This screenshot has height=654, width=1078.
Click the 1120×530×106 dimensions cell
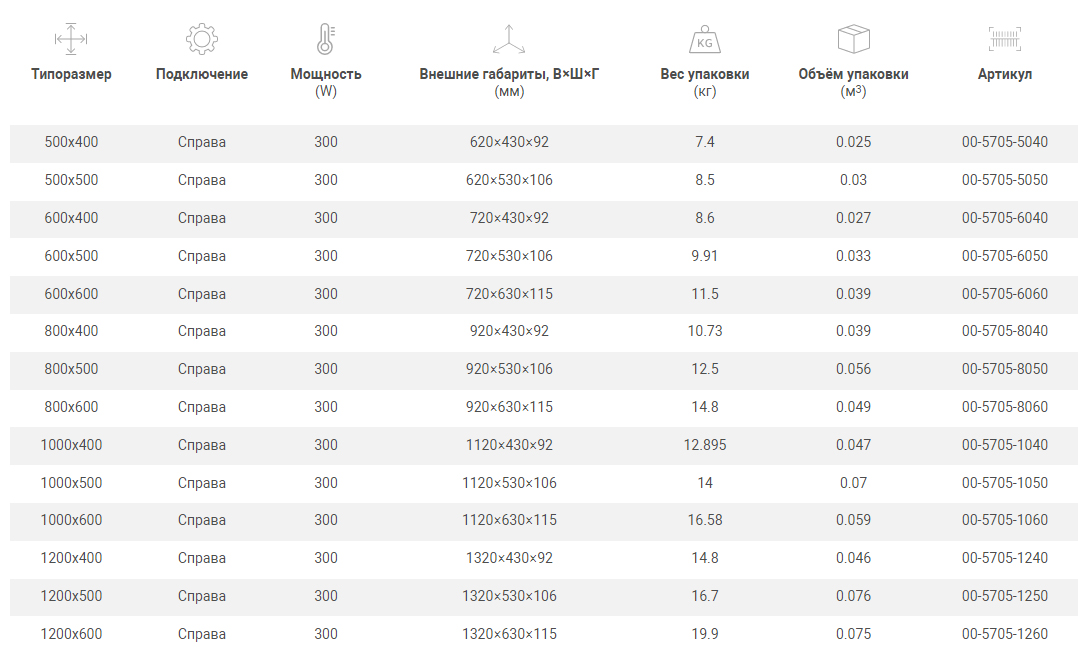pyautogui.click(x=509, y=483)
